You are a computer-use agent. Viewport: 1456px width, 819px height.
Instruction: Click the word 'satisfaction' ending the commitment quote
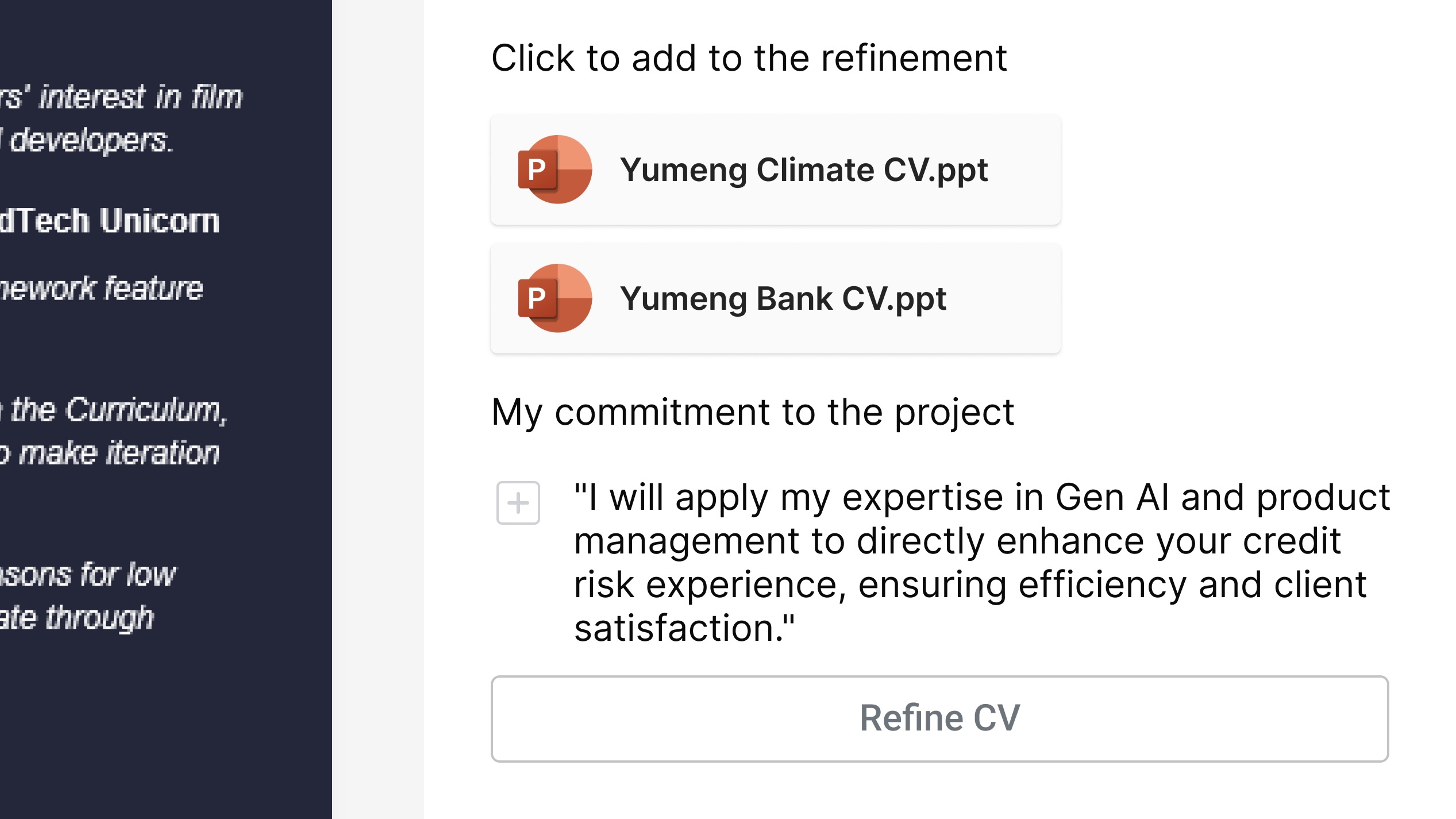point(674,628)
